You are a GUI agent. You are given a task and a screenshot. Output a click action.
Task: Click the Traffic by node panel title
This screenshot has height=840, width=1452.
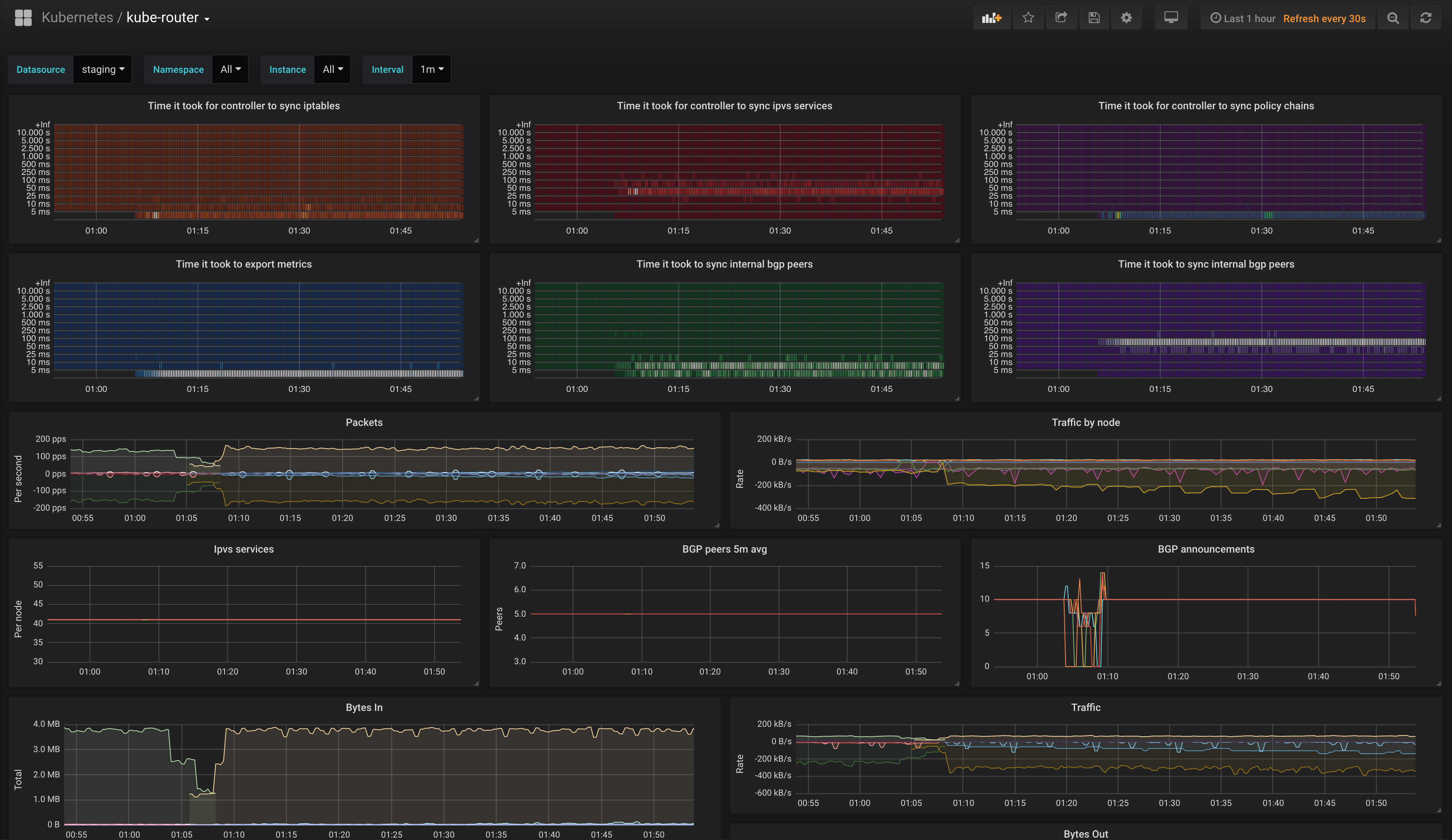pos(1085,422)
